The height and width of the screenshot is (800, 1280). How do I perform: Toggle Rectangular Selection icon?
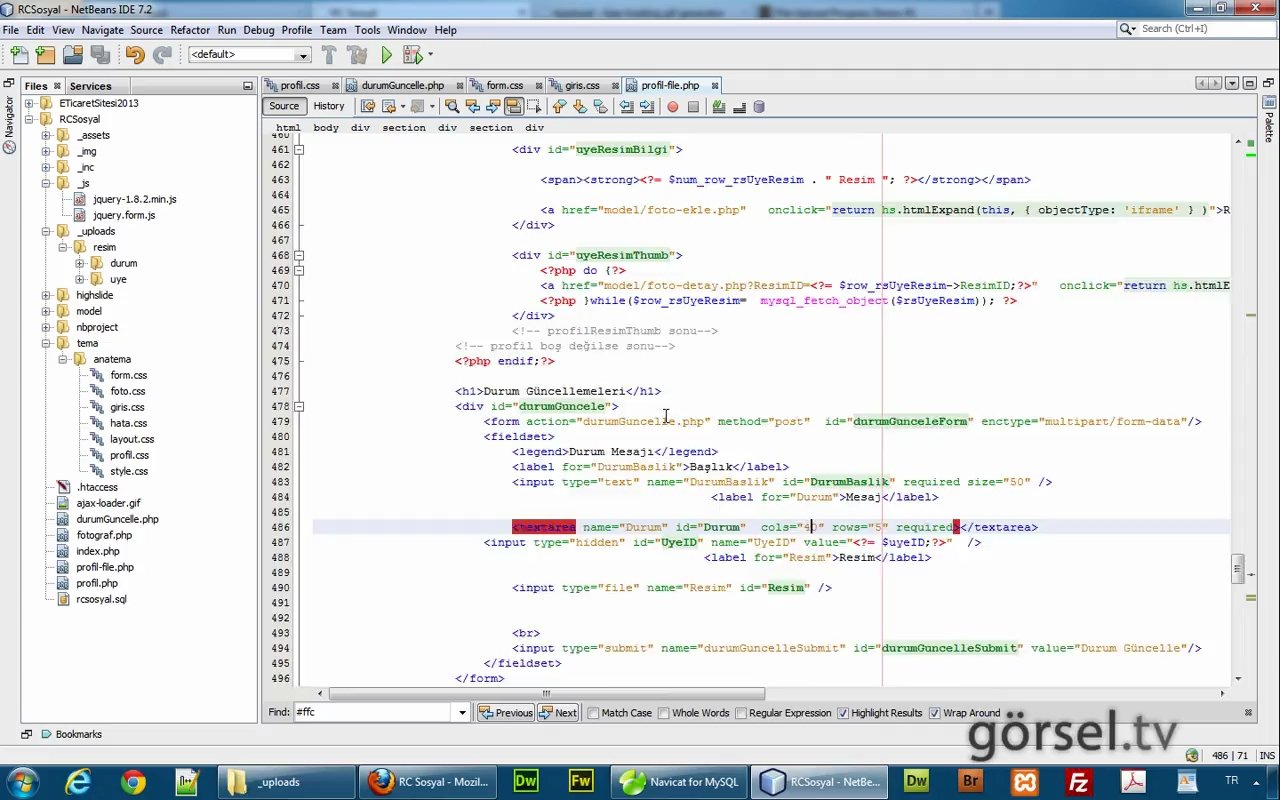point(534,106)
